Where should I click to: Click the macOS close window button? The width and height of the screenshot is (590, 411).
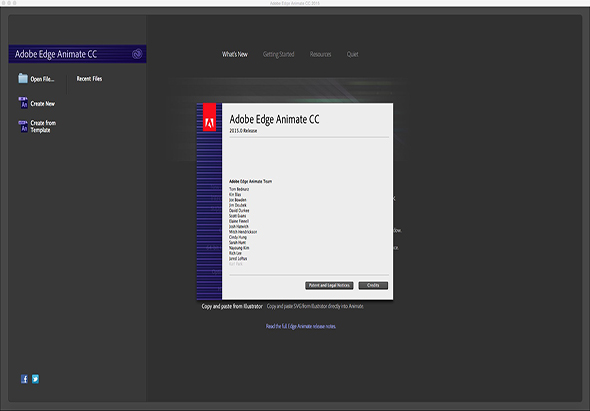[x=3, y=3]
